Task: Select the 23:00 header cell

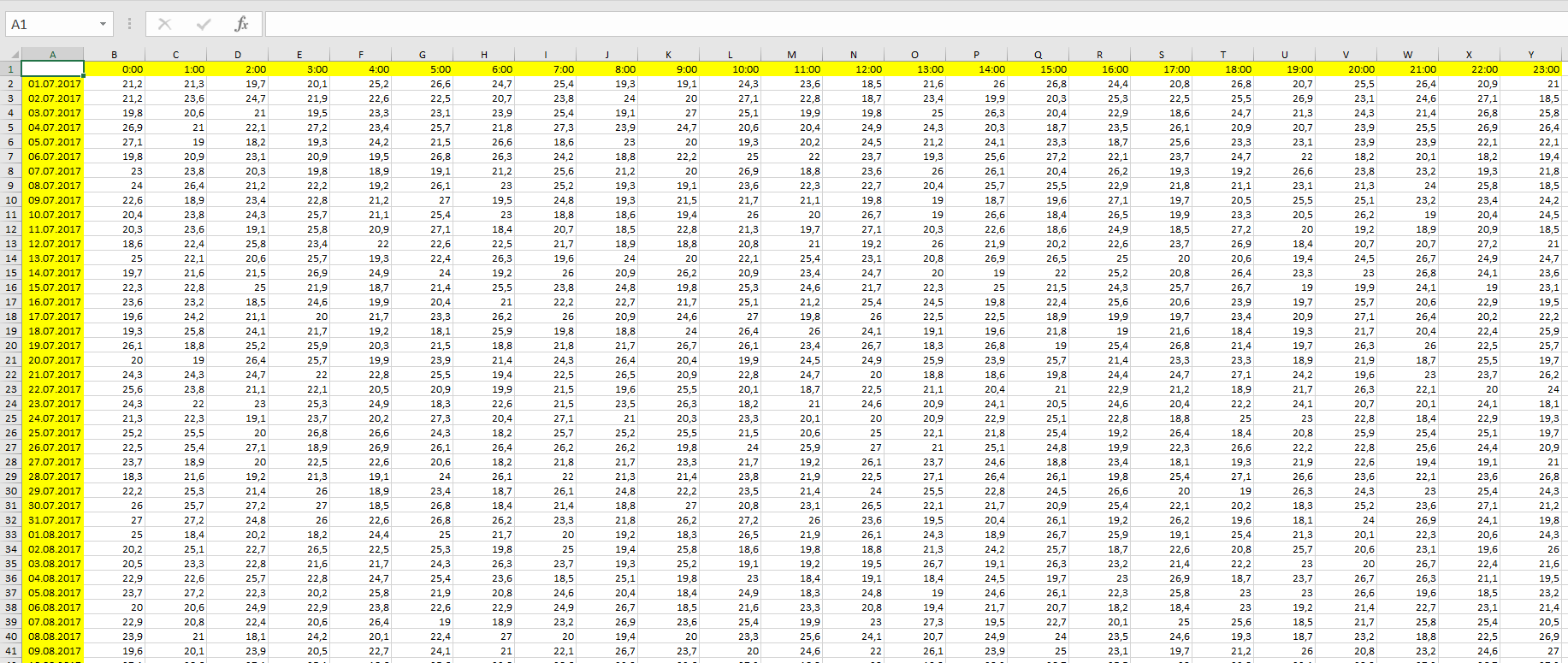Action: coord(1531,69)
